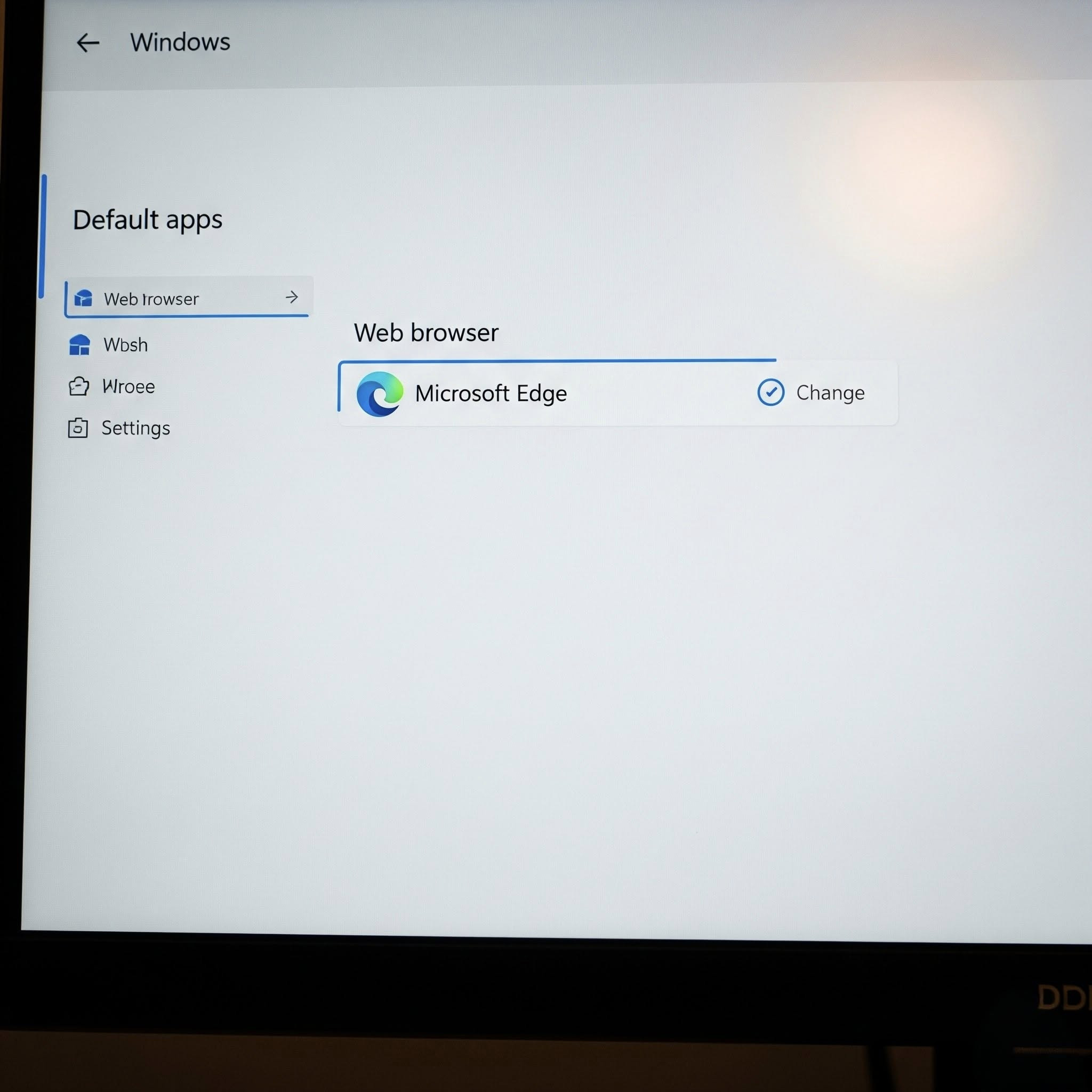Click the icon next to Wroee
The height and width of the screenshot is (1092, 1092).
point(78,387)
